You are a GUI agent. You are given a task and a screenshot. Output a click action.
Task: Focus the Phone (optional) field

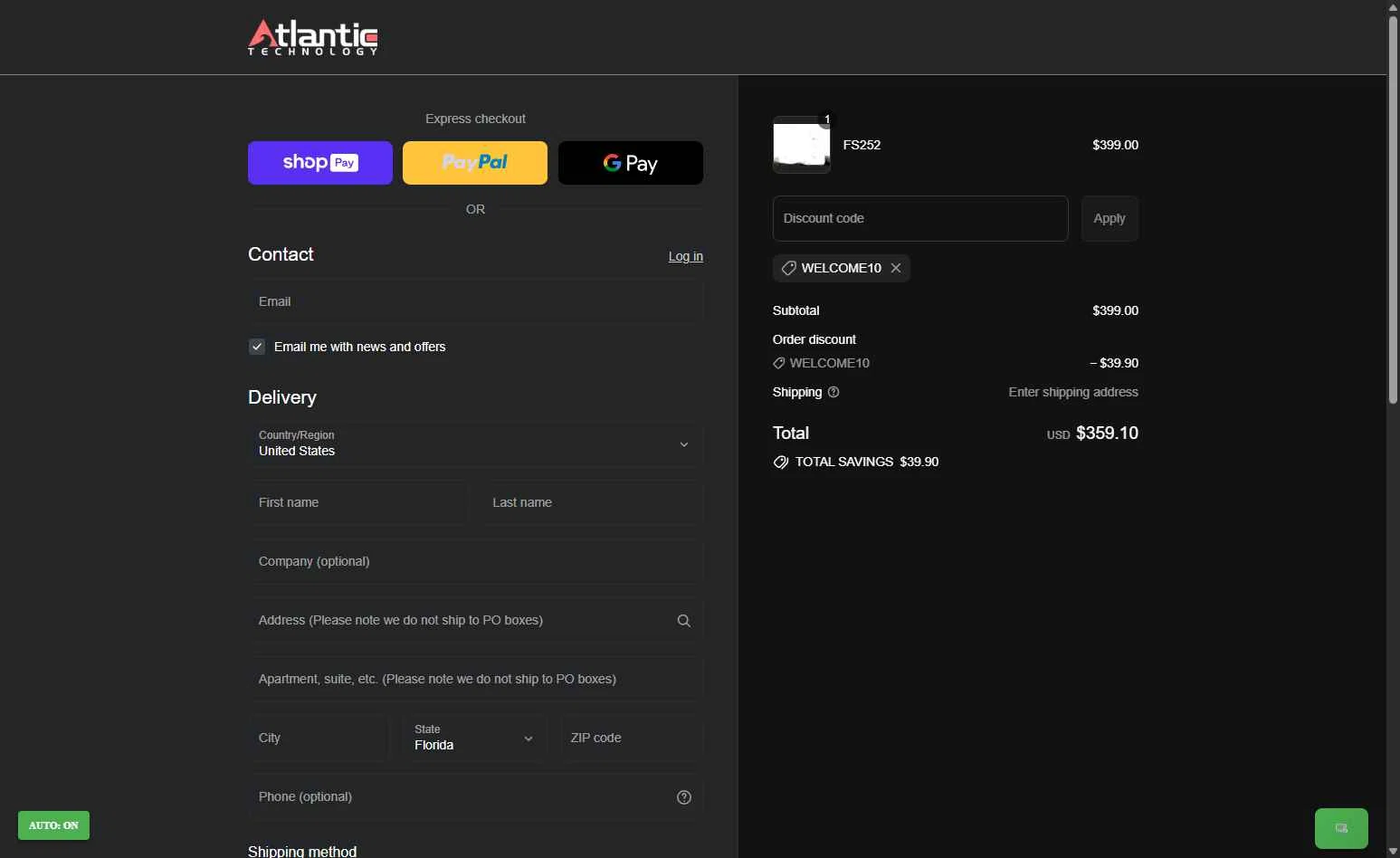(x=475, y=796)
